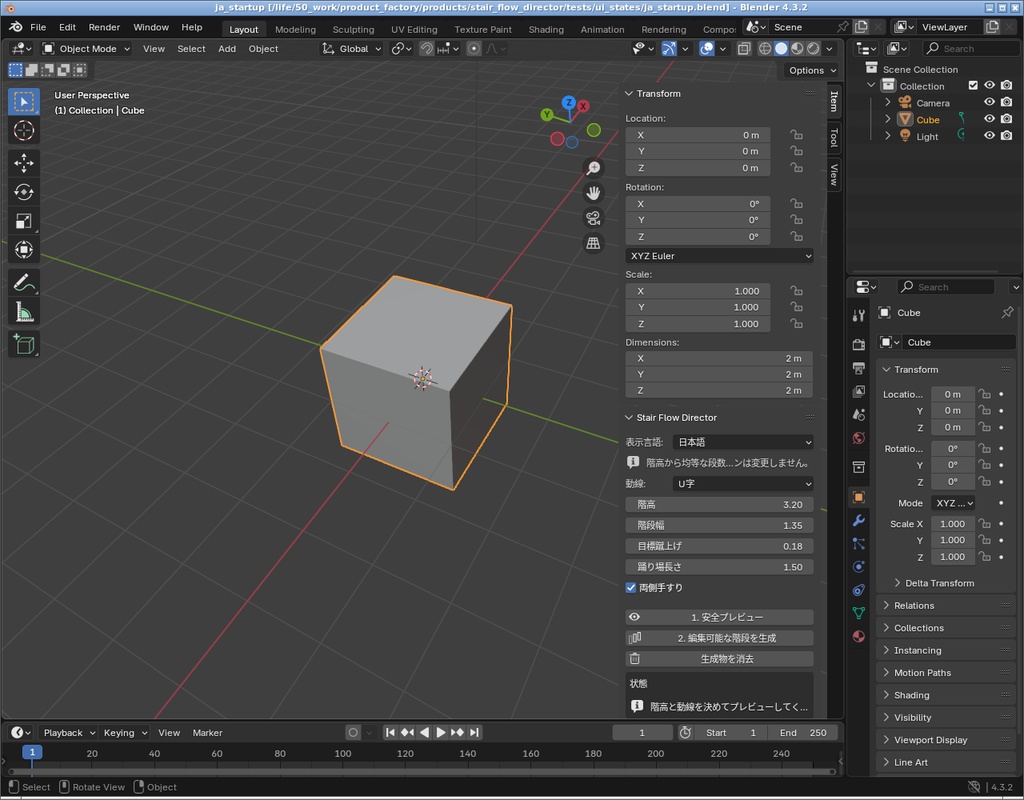Adjust the 踊り場長さ 1.50 value slider
The width and height of the screenshot is (1024, 800).
720,567
